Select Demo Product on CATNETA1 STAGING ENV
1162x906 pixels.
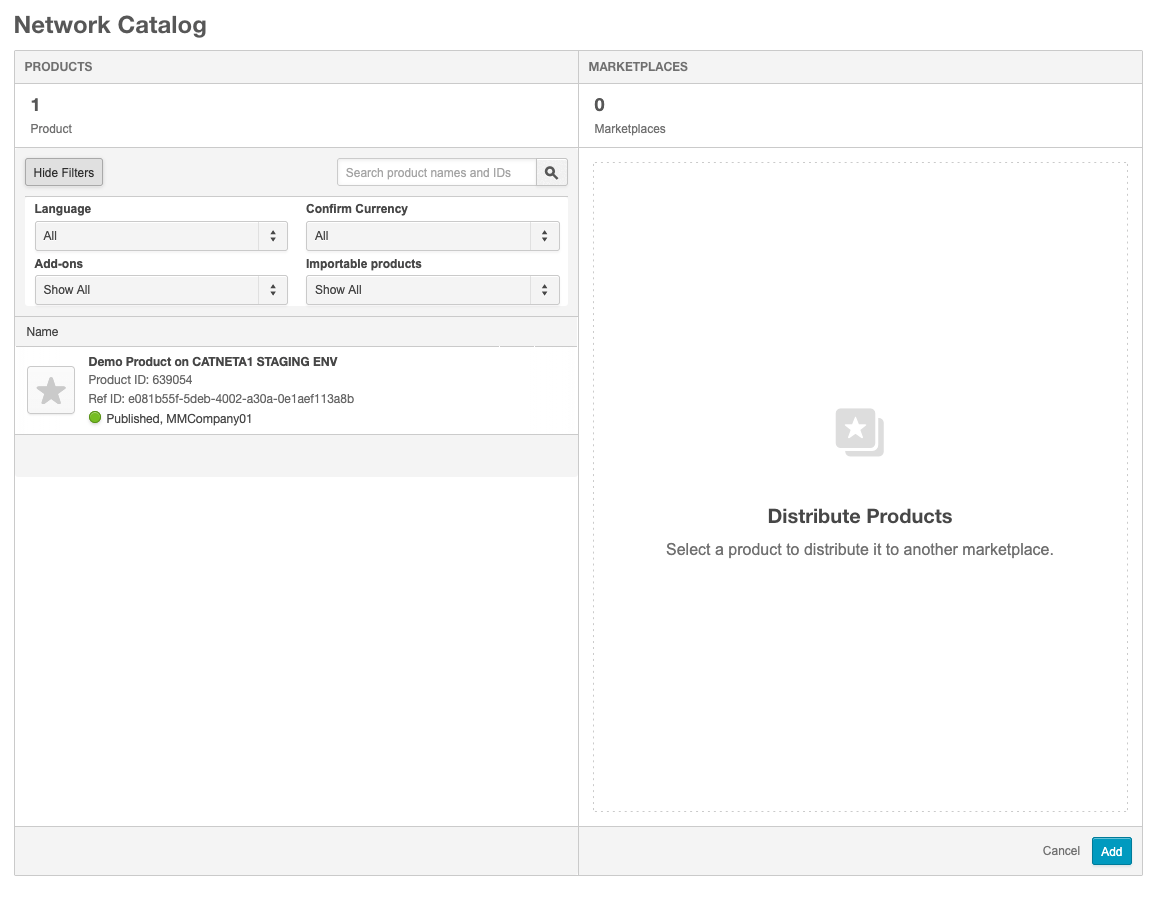[213, 362]
